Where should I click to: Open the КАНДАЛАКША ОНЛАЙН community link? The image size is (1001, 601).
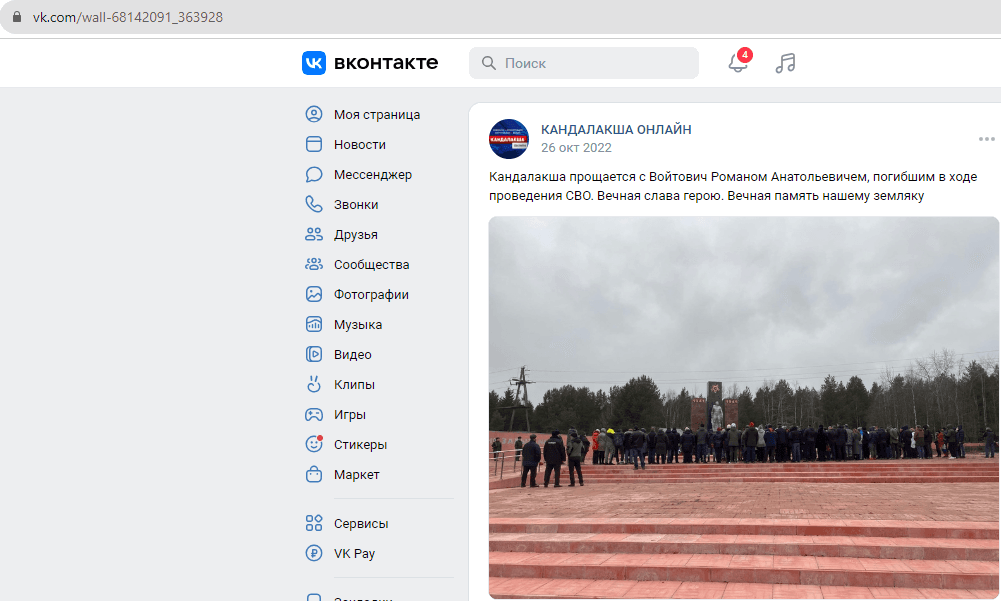tap(616, 130)
